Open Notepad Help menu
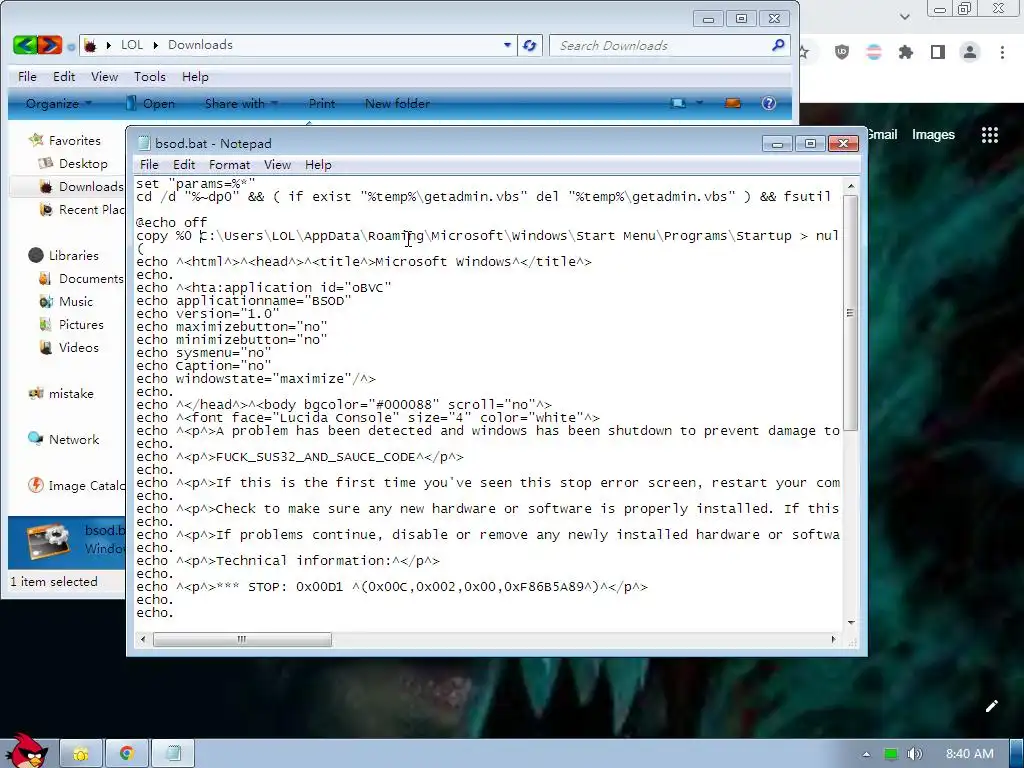This screenshot has height=768, width=1024. coord(318,165)
